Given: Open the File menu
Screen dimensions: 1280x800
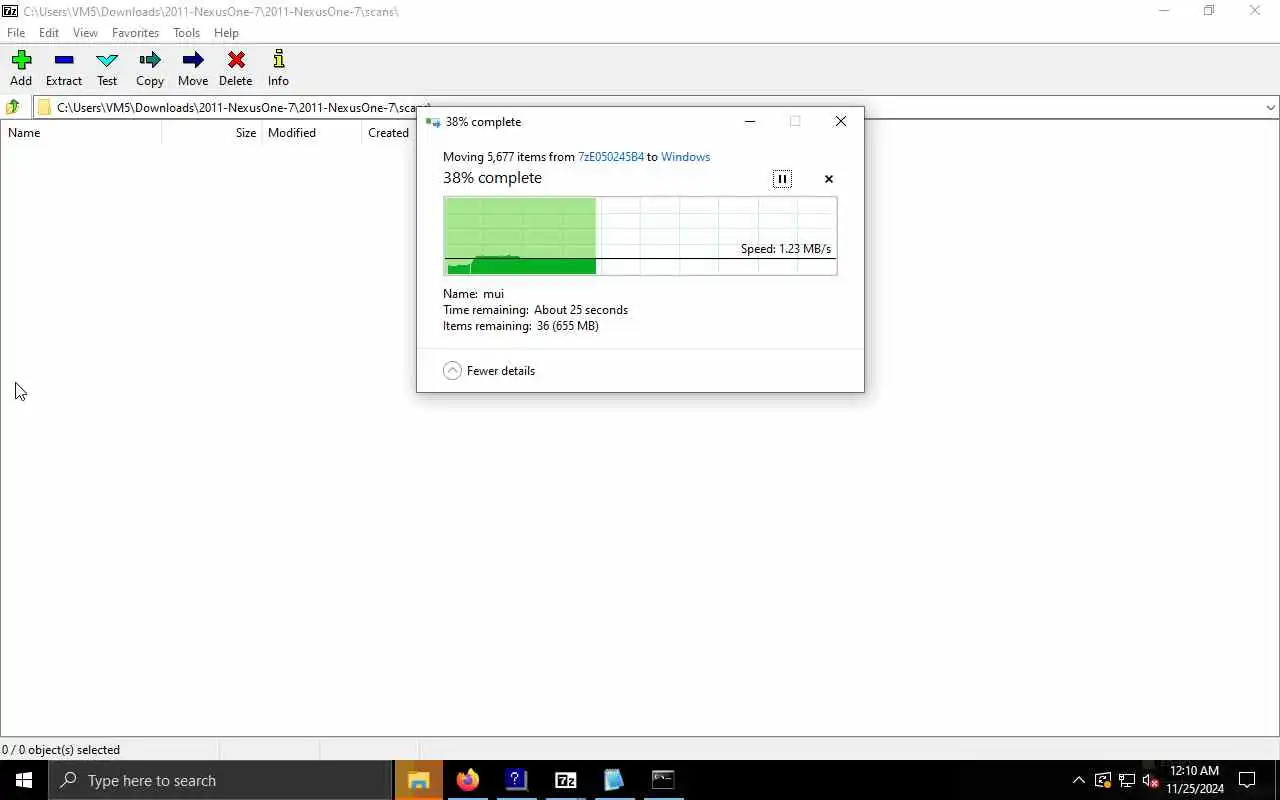Looking at the screenshot, I should click(x=16, y=33).
